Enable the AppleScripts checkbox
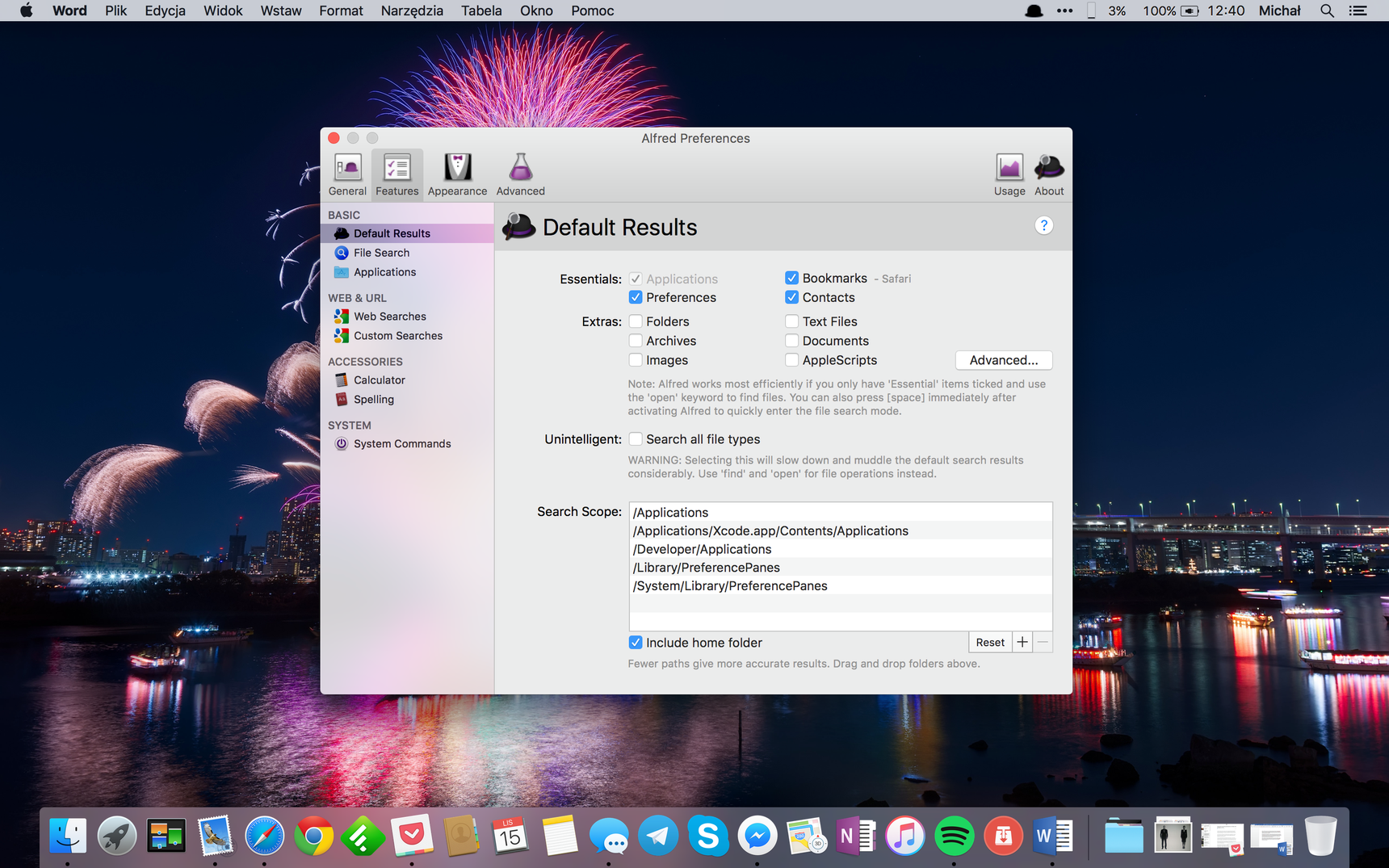The height and width of the screenshot is (868, 1389). coord(791,360)
